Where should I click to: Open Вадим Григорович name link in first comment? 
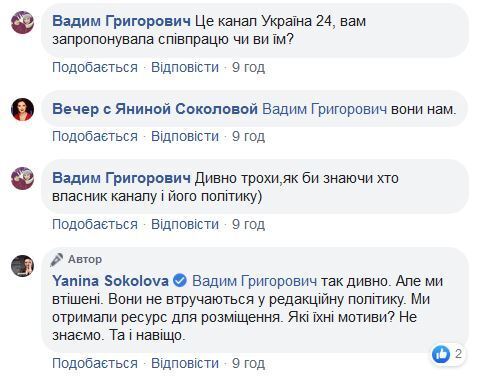point(121,21)
